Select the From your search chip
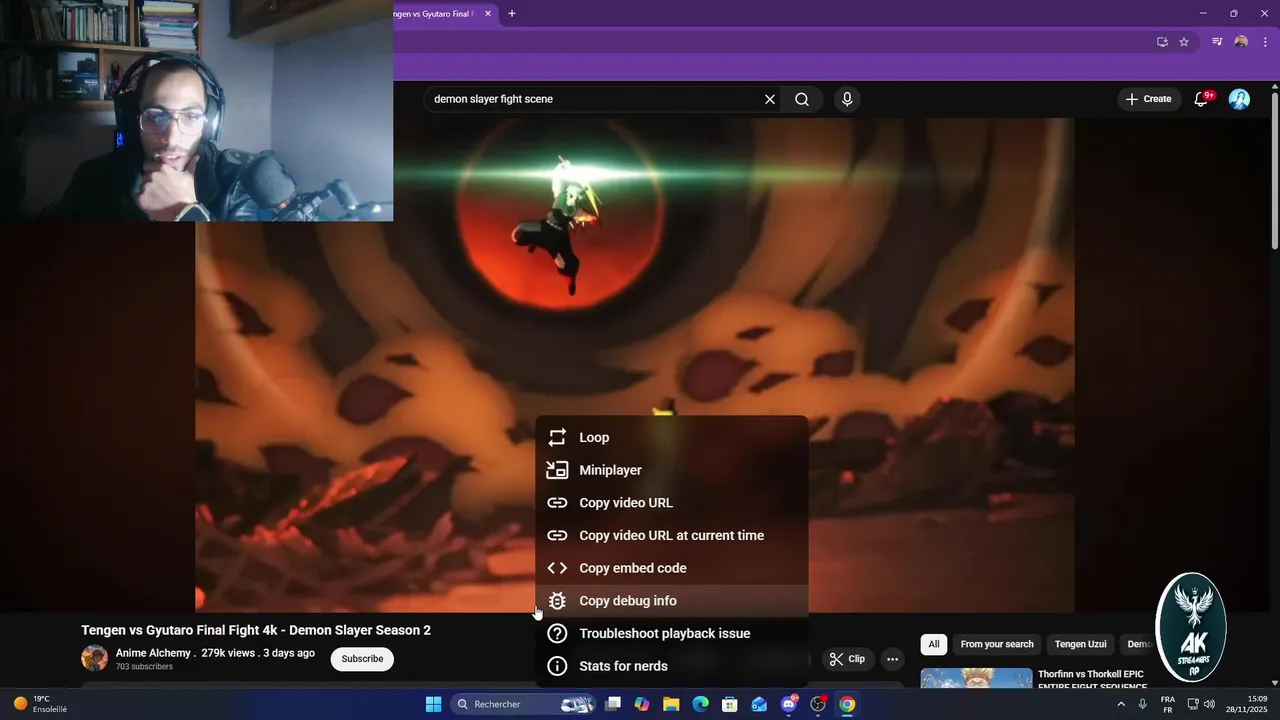Image resolution: width=1280 pixels, height=720 pixels. tap(997, 644)
